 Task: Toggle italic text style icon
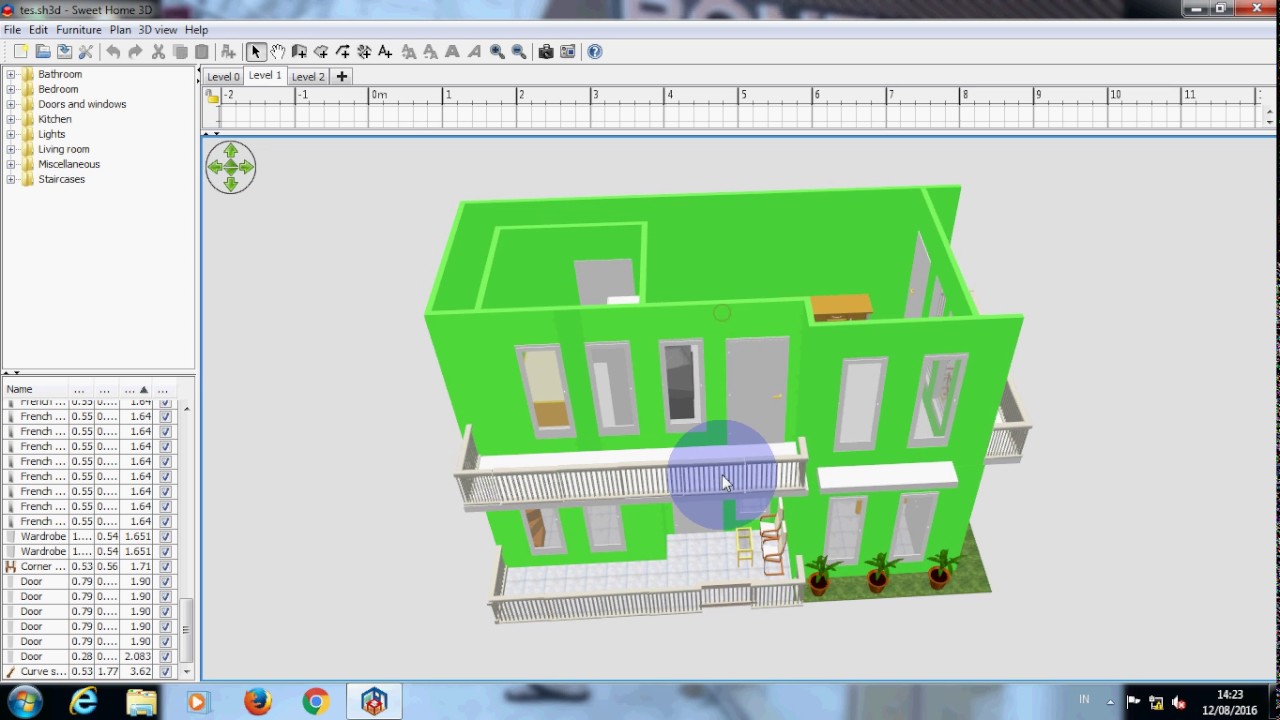[474, 52]
